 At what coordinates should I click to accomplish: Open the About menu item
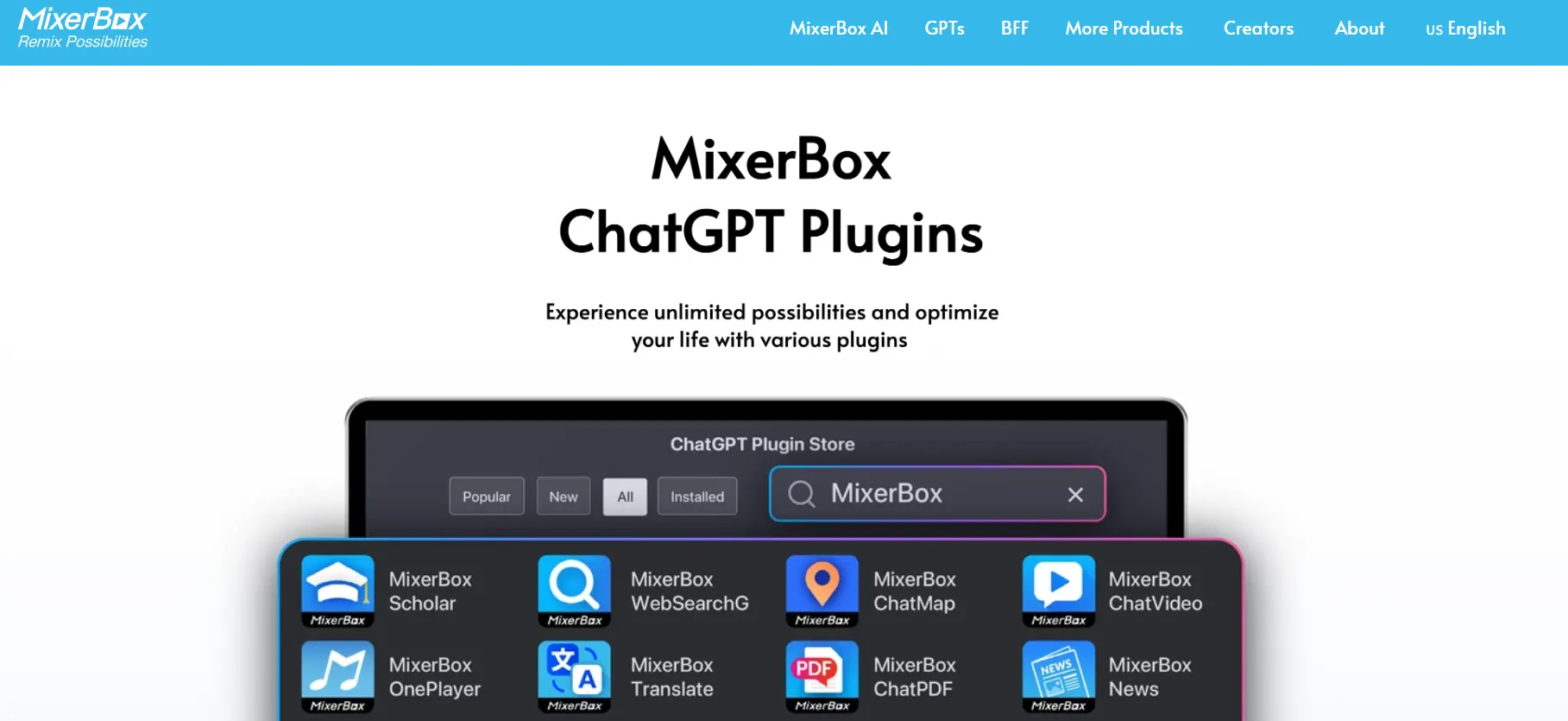1359,28
